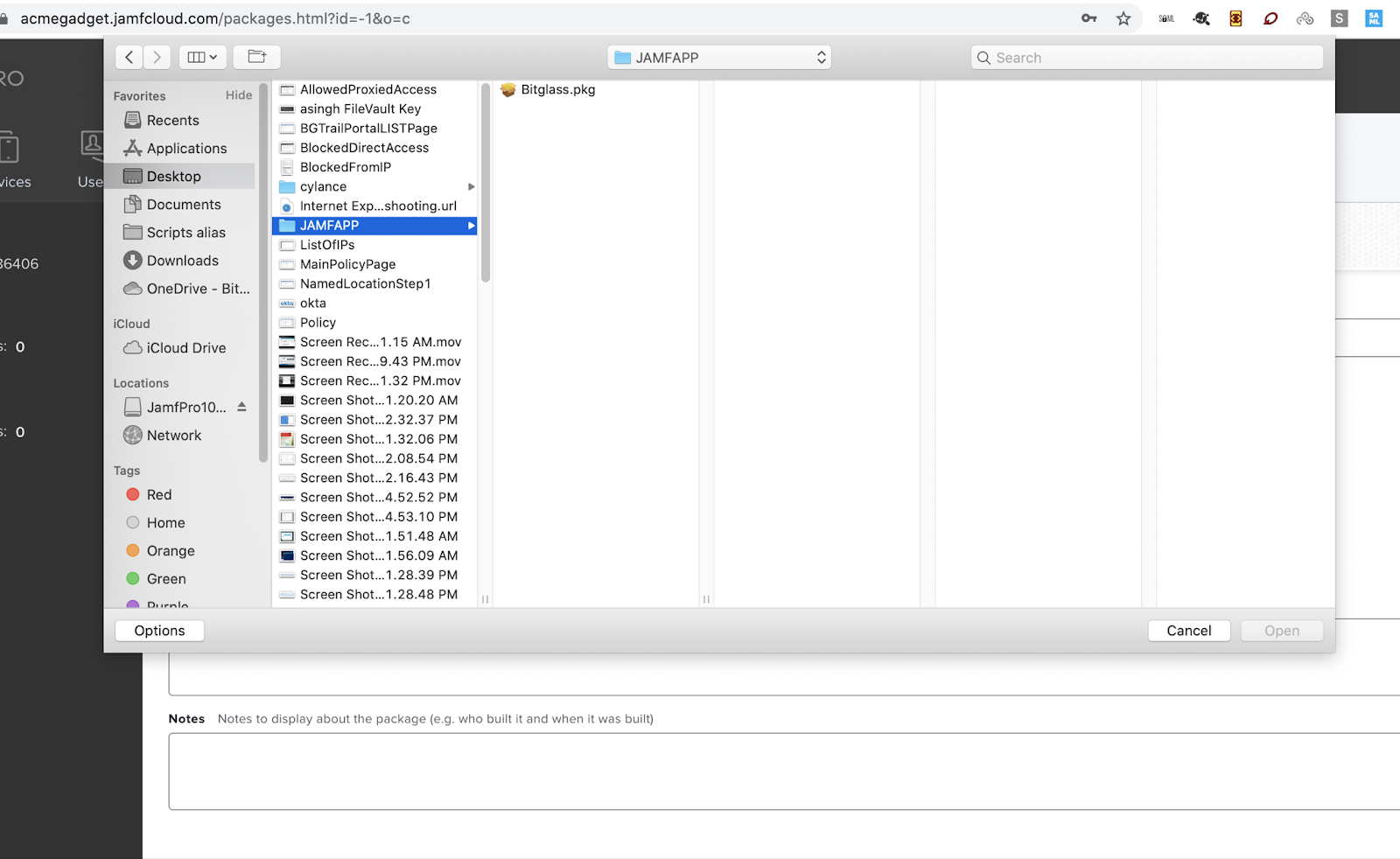Bookmark this page with the star icon
The image size is (1400, 859).
tap(1123, 17)
